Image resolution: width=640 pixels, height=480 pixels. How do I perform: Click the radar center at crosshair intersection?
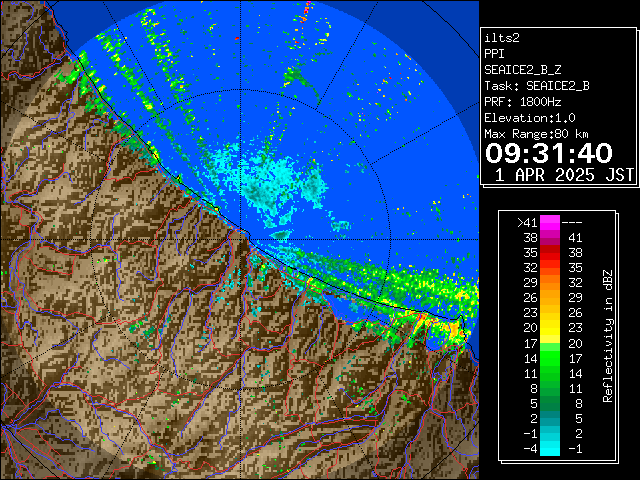(240, 240)
